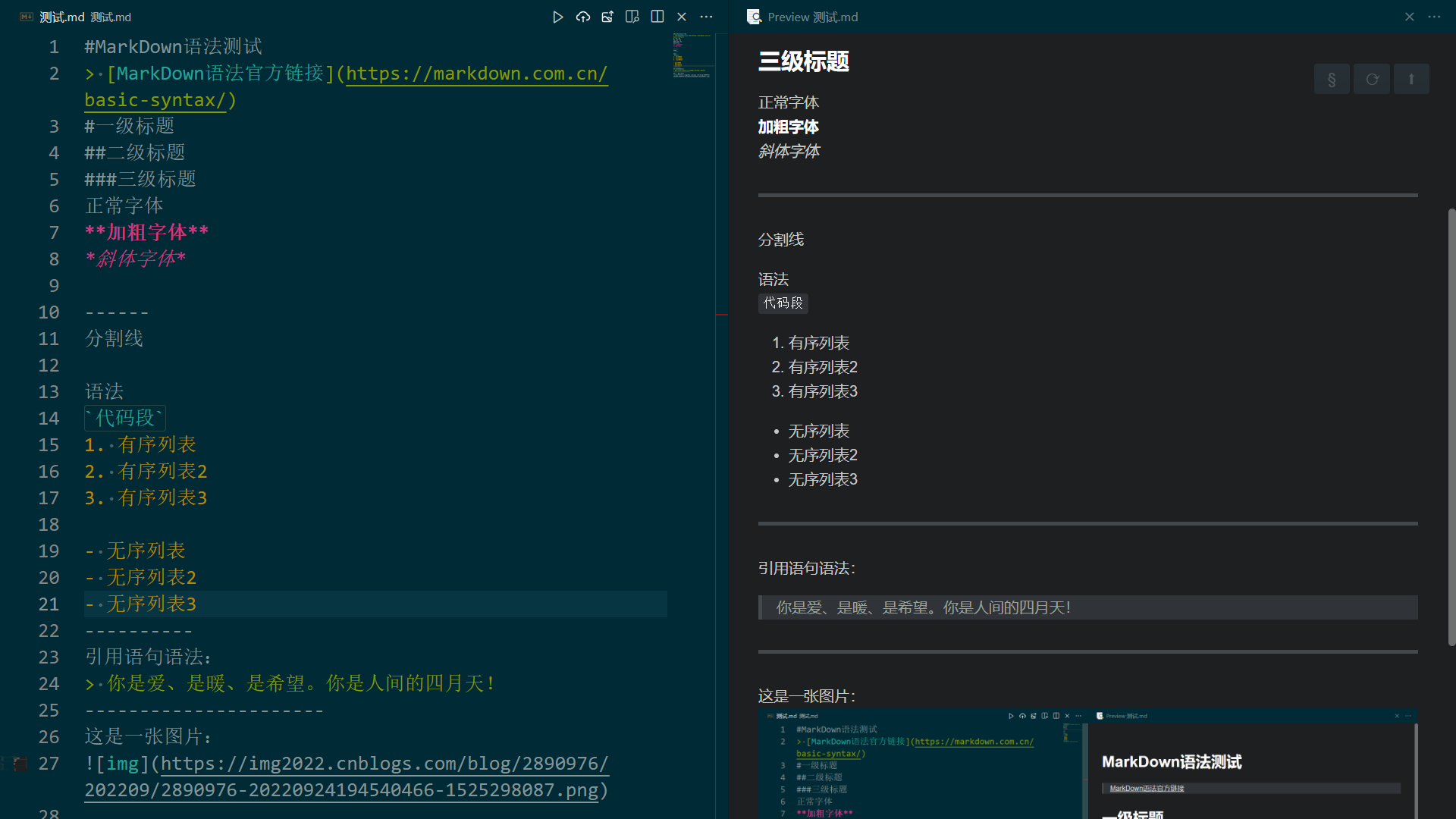The height and width of the screenshot is (819, 1456).
Task: Select the Preview 测试.md tab
Action: pyautogui.click(x=811, y=17)
